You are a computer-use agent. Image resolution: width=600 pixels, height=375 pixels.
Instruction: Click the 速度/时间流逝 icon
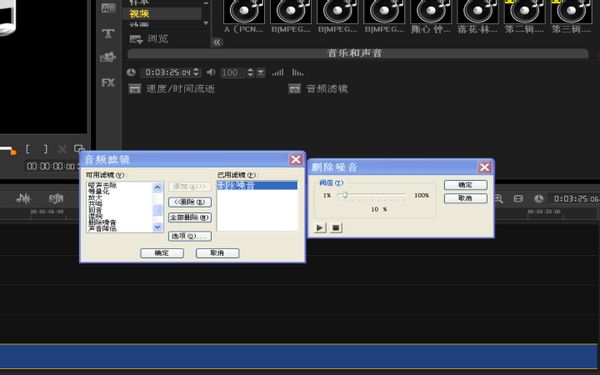pos(135,89)
